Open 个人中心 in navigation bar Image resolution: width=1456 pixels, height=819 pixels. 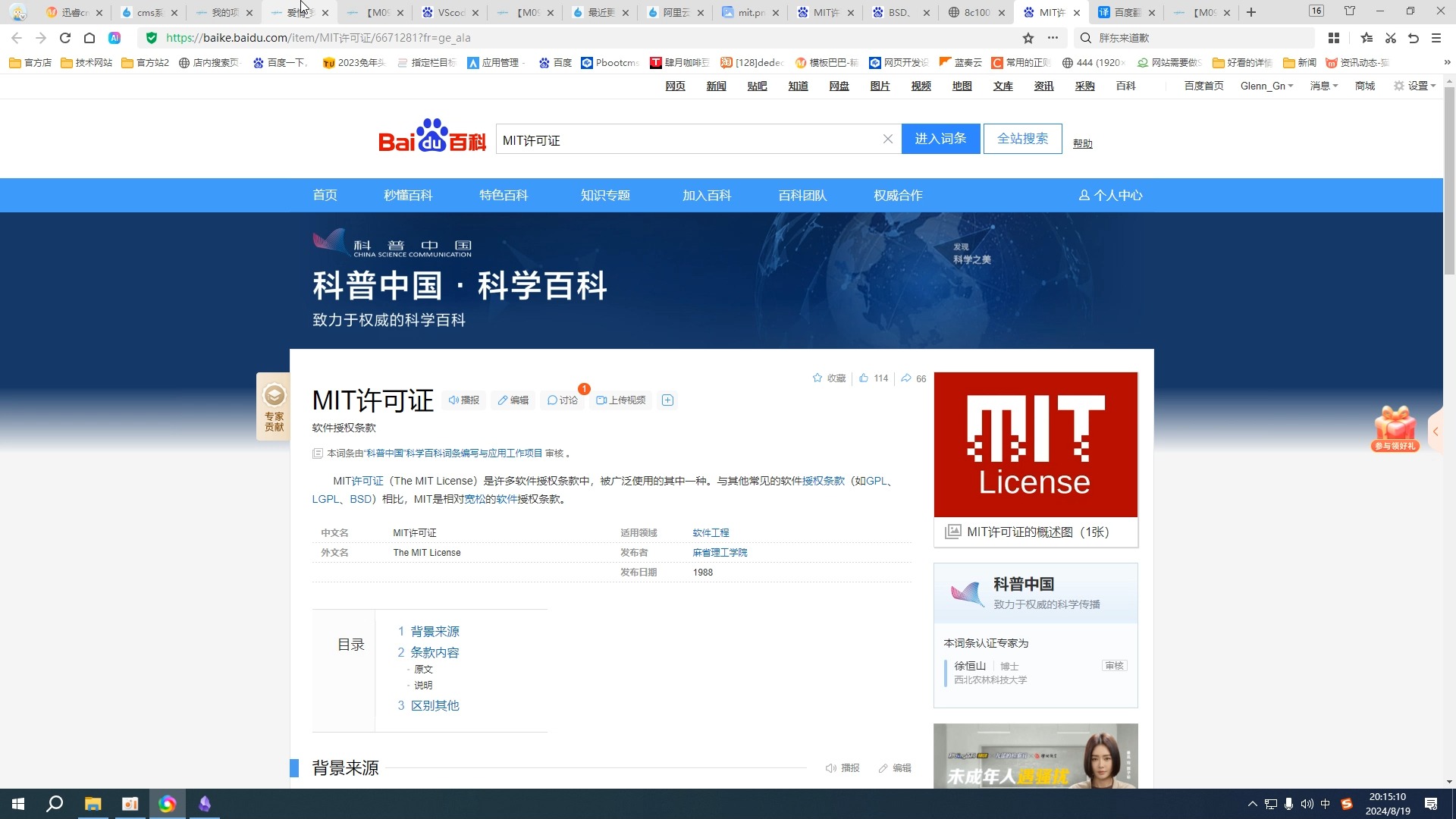(1111, 195)
